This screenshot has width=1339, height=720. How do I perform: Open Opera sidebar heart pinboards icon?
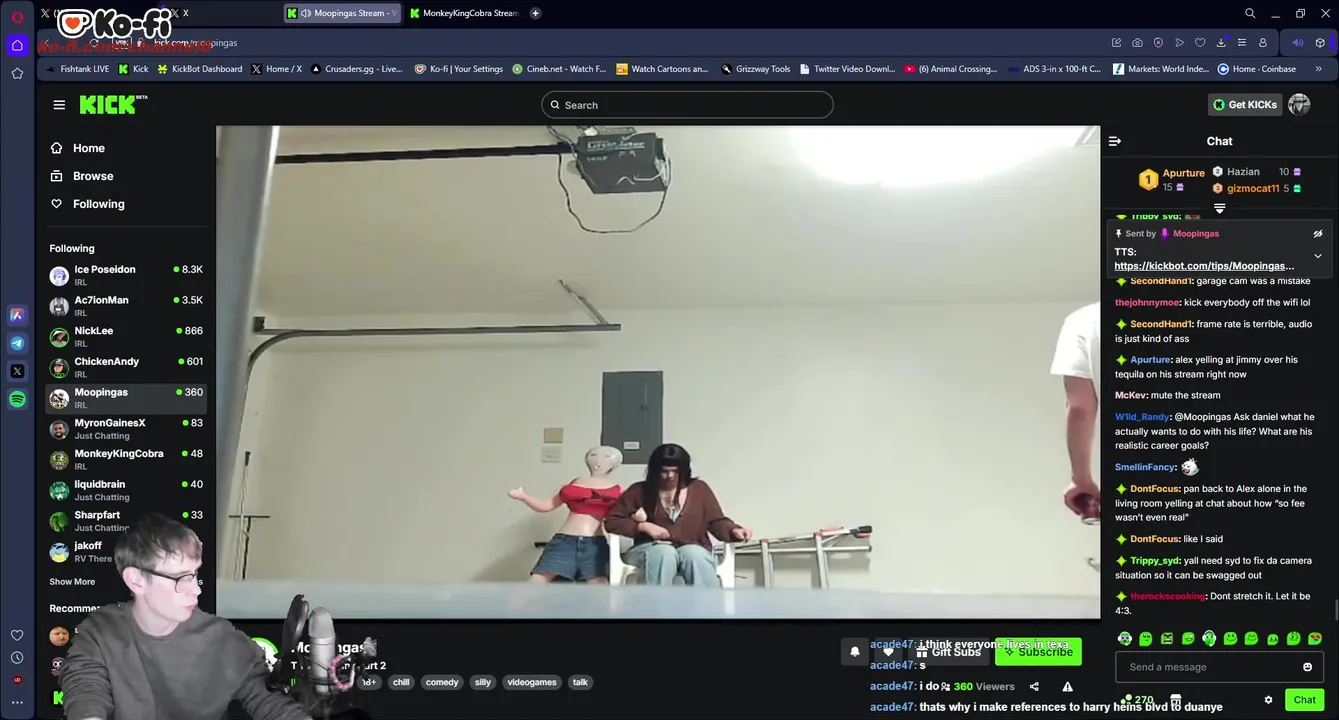(x=17, y=635)
